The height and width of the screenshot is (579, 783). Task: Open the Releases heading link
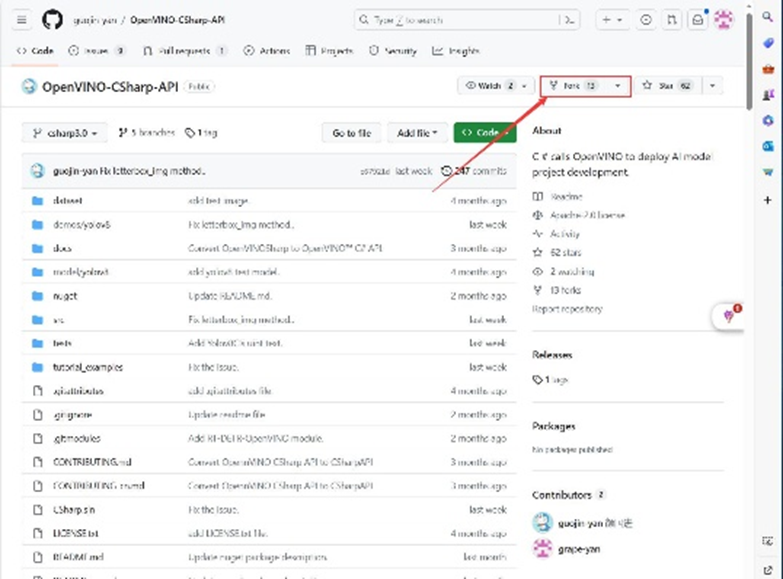tap(552, 355)
